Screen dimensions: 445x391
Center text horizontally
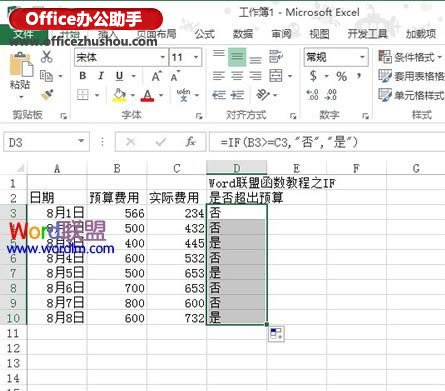237,76
